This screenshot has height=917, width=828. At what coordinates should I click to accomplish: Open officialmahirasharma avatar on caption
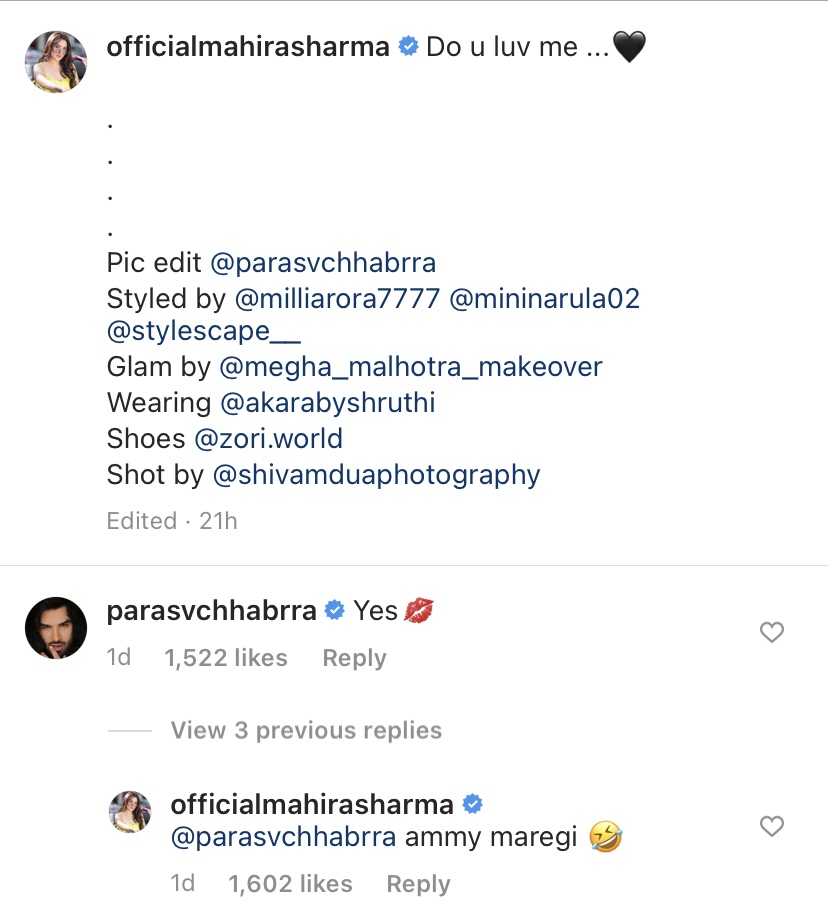coord(56,61)
